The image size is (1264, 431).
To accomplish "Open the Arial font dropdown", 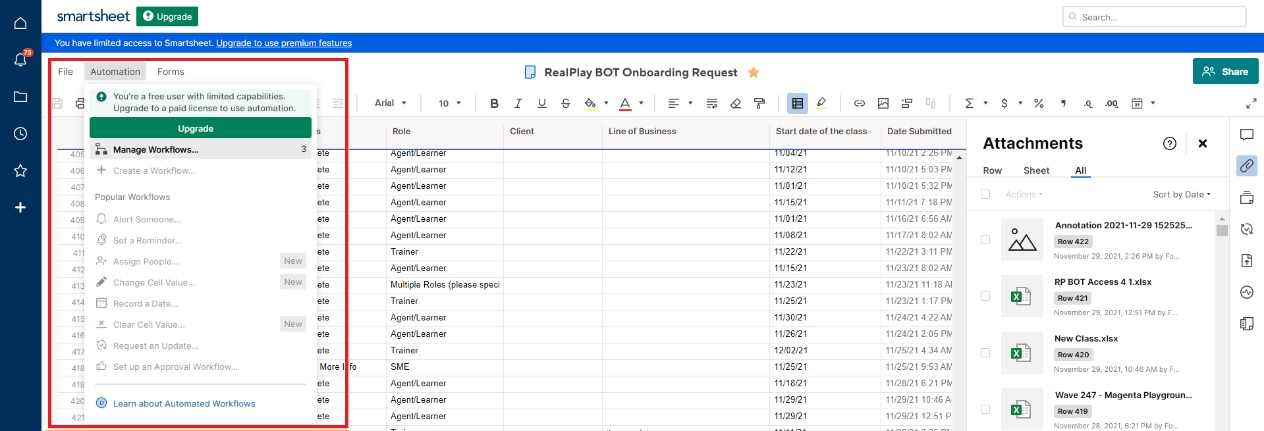I will coord(390,103).
